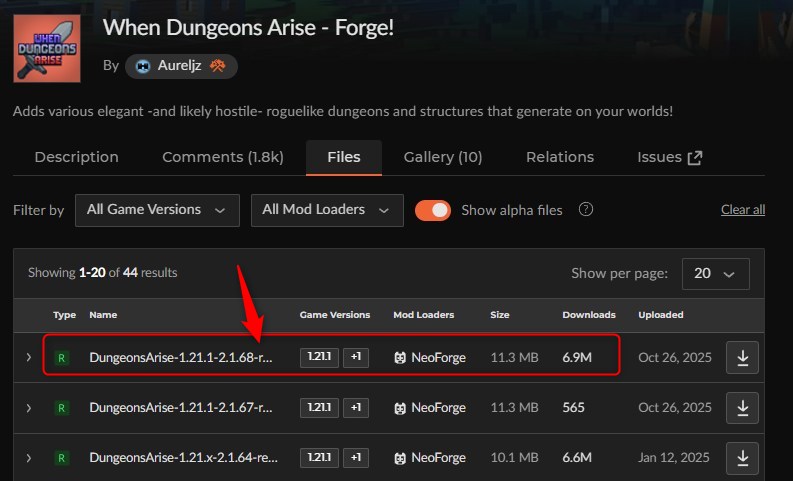Select the Files tab

(344, 157)
